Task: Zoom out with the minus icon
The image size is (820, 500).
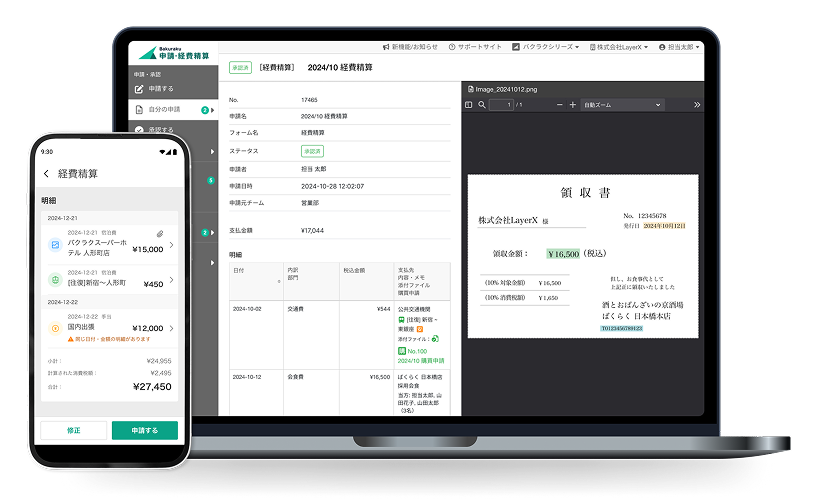Action: pos(558,104)
